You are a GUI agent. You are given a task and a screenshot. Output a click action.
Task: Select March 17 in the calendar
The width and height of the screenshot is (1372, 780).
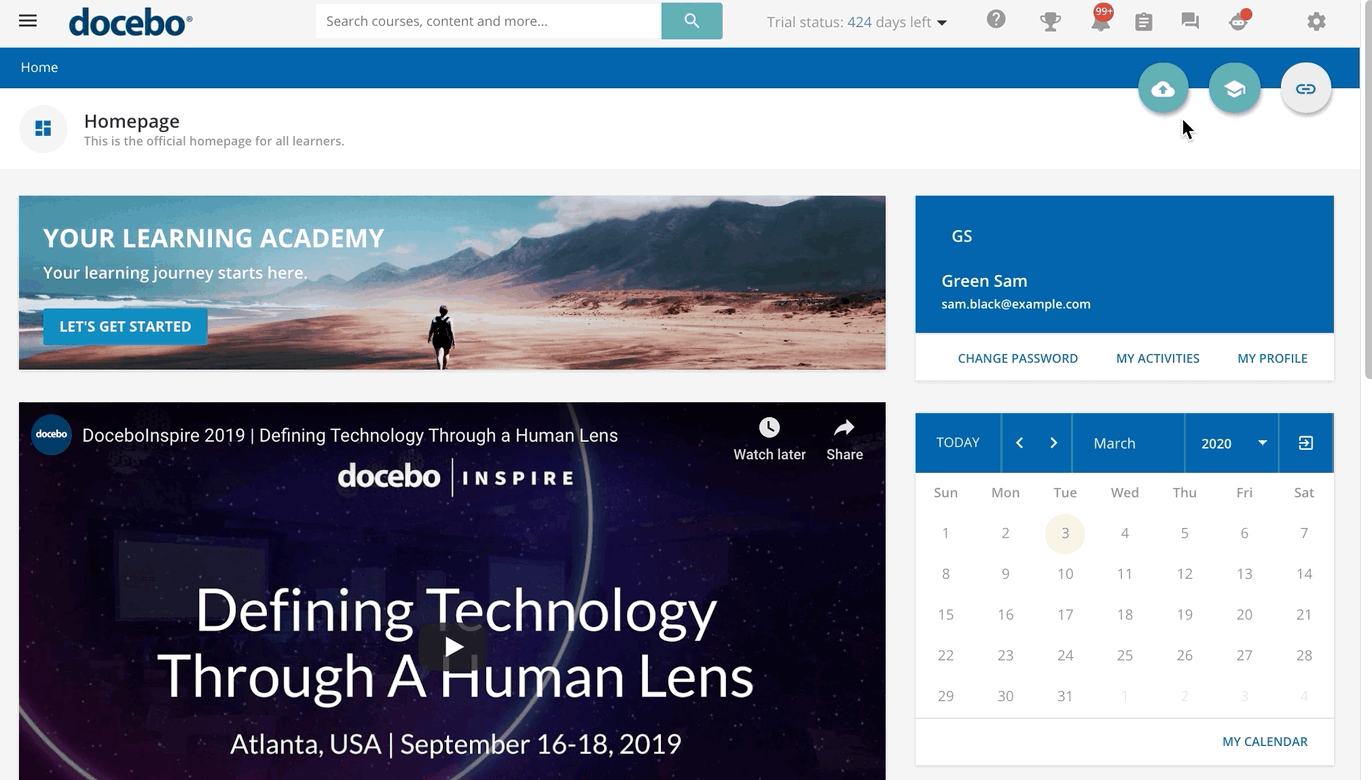[1065, 615]
